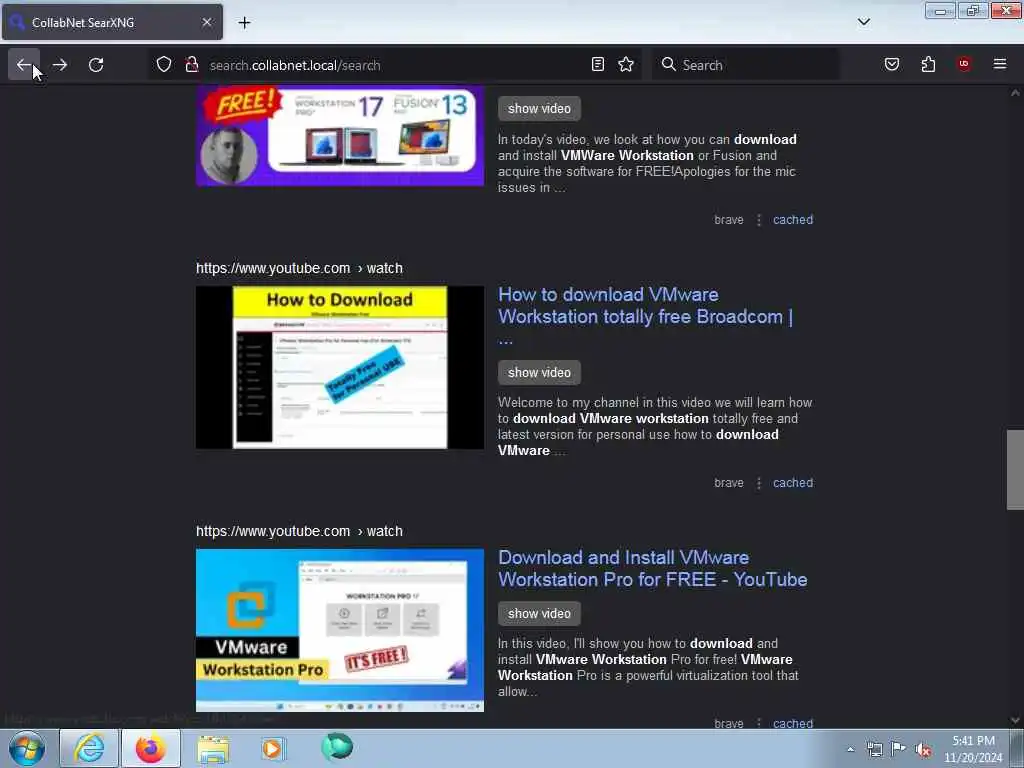The height and width of the screenshot is (768, 1024).
Task: Show video for the Broadcom result
Action: (539, 372)
